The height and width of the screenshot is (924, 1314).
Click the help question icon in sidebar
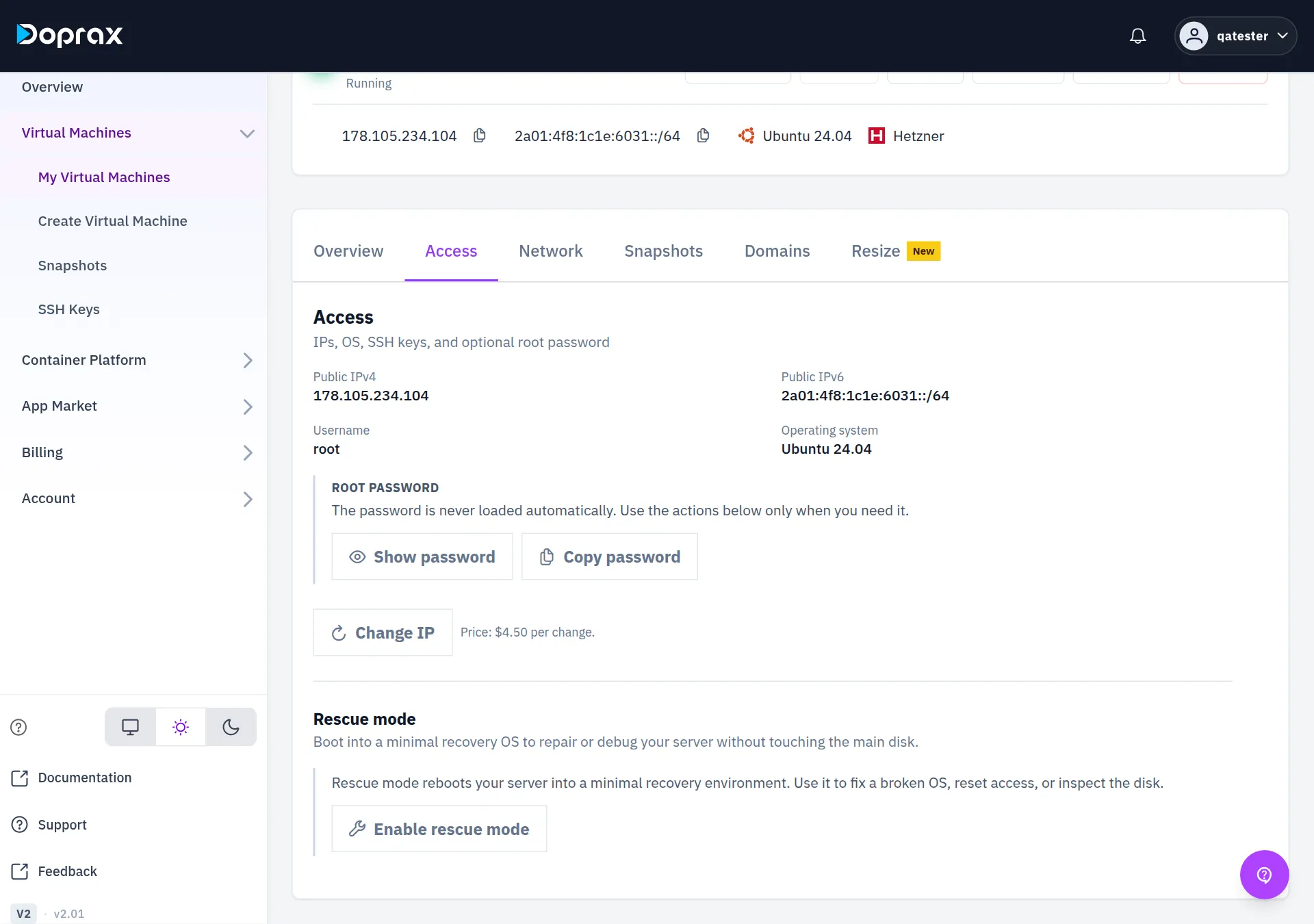[x=18, y=727]
